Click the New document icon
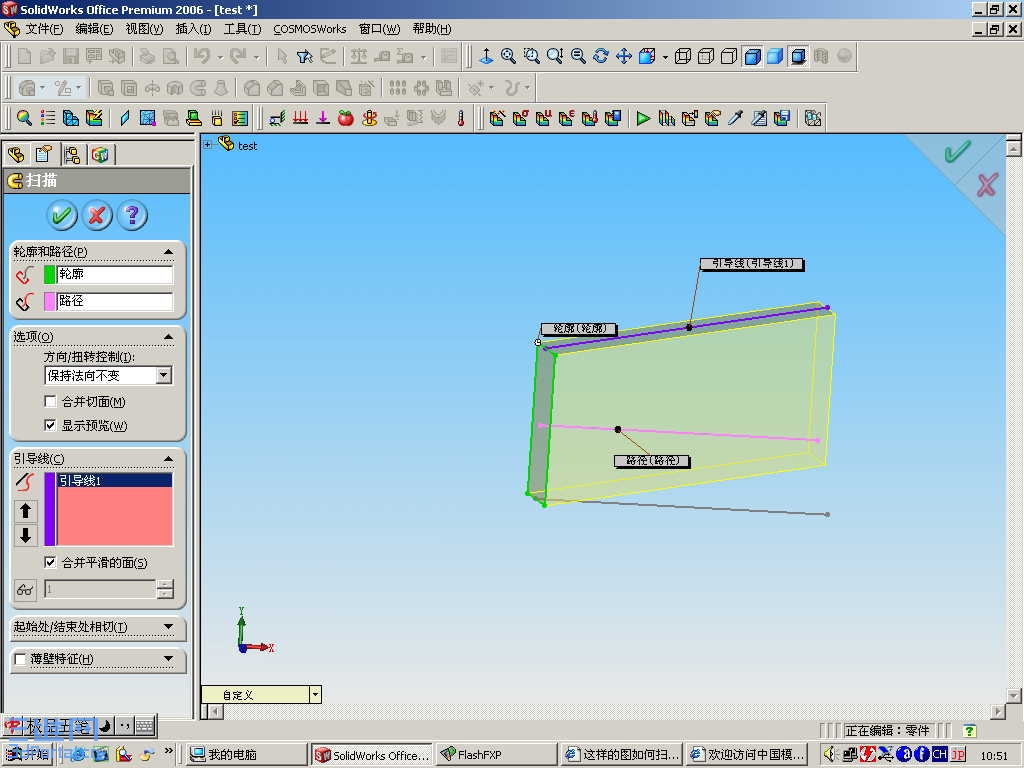Viewport: 1024px width, 768px height. pyautogui.click(x=24, y=56)
